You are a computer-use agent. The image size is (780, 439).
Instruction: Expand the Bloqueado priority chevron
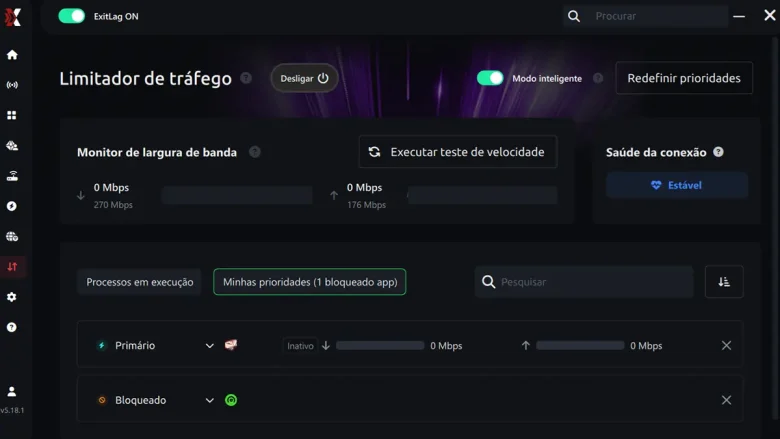tap(210, 400)
